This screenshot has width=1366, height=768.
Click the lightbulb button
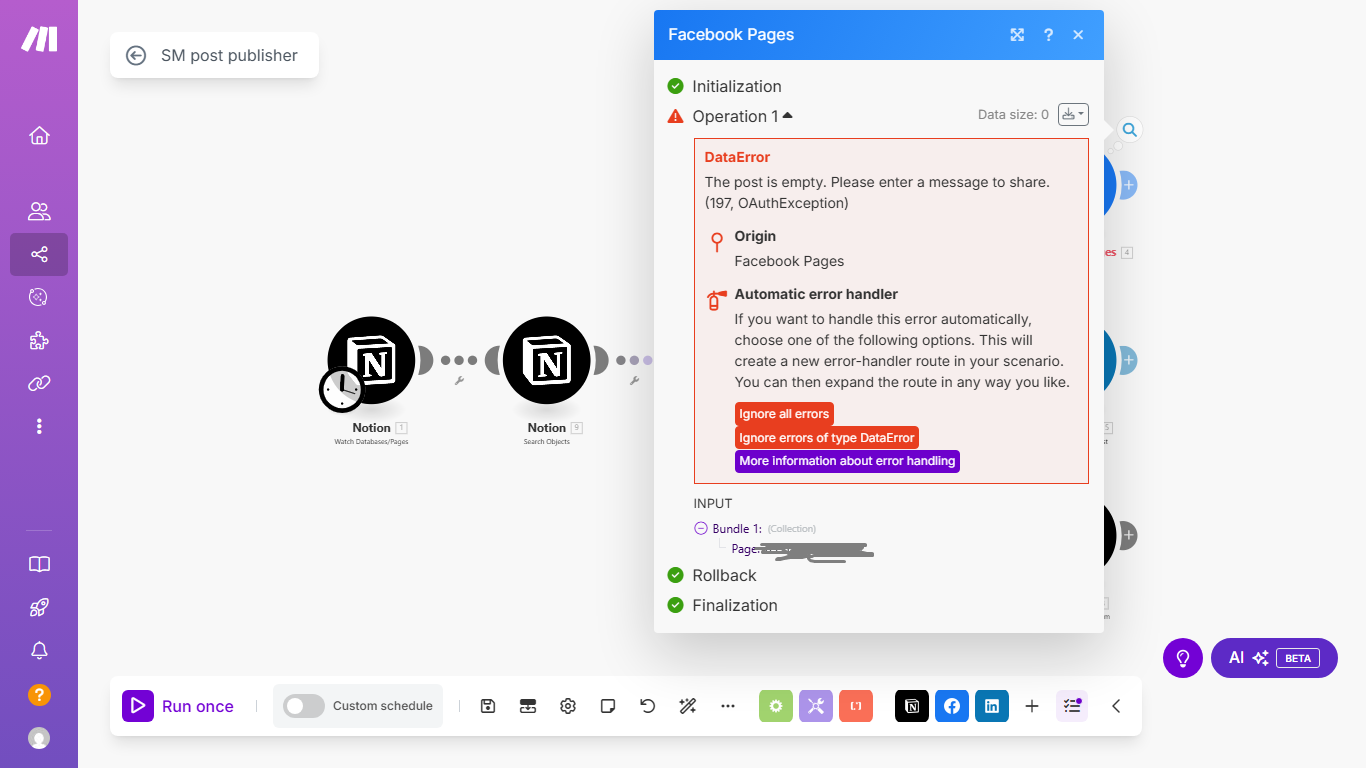(x=1183, y=658)
